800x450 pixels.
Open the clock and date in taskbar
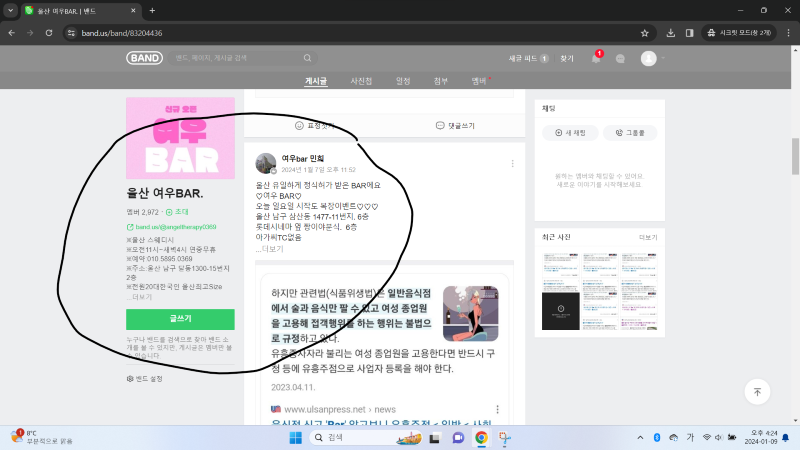(760, 437)
